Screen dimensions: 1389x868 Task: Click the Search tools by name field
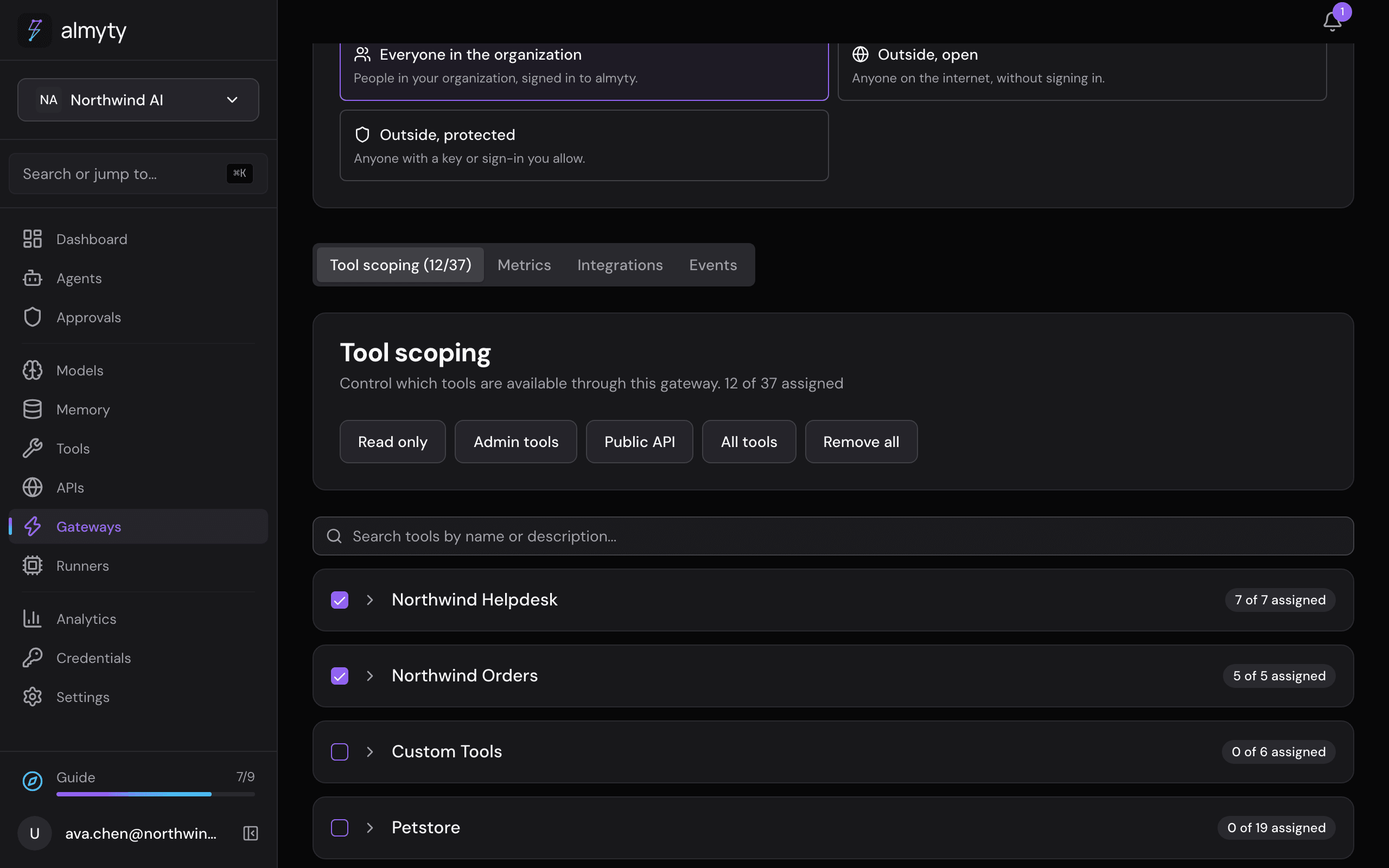coord(833,536)
